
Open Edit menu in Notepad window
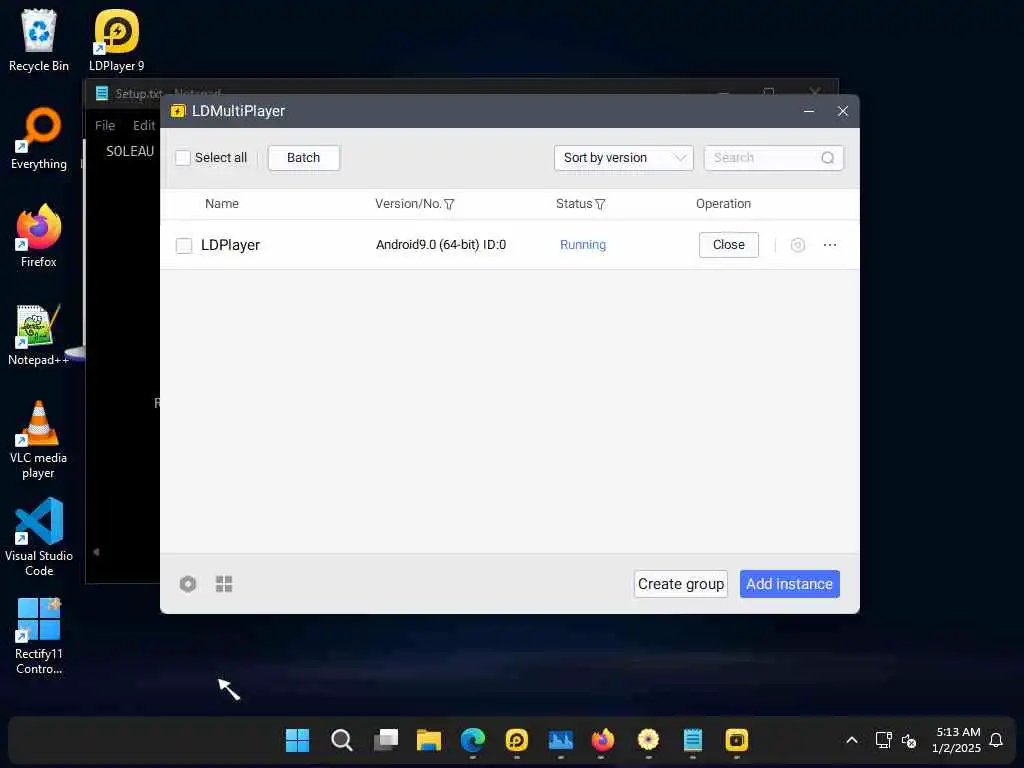144,125
